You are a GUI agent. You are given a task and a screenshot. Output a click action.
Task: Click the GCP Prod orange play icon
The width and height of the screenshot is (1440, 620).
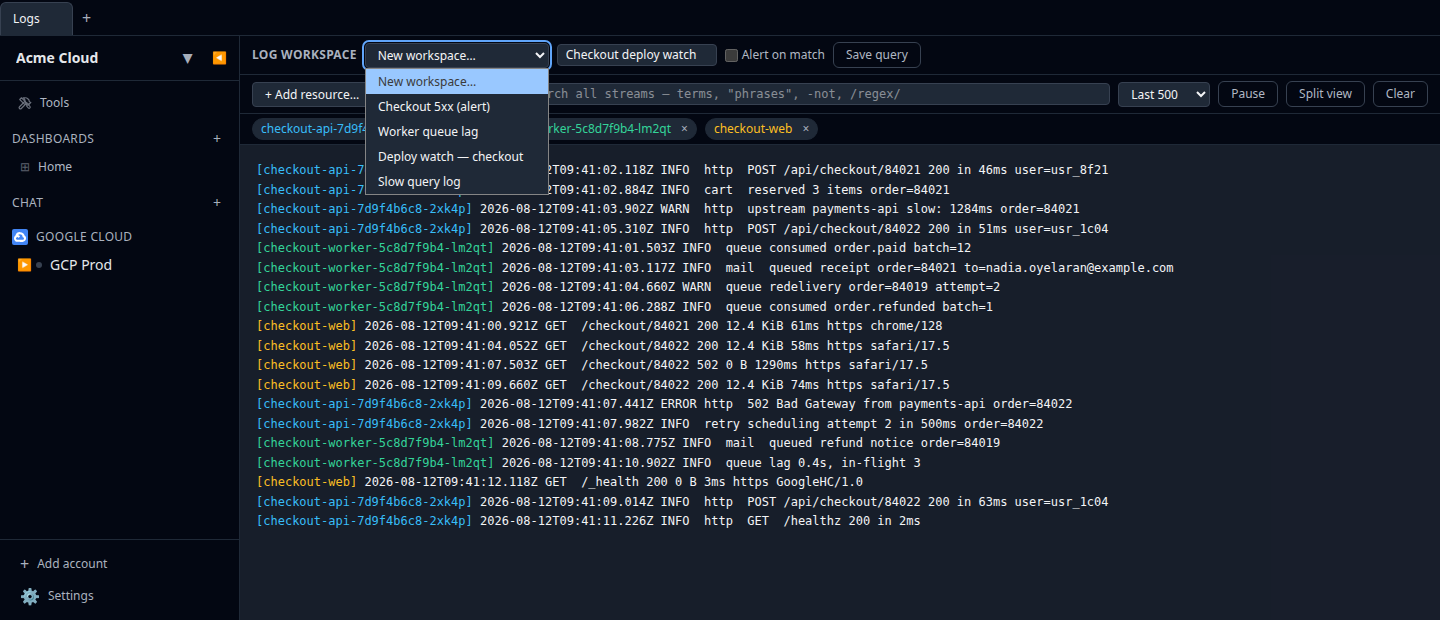pos(24,265)
